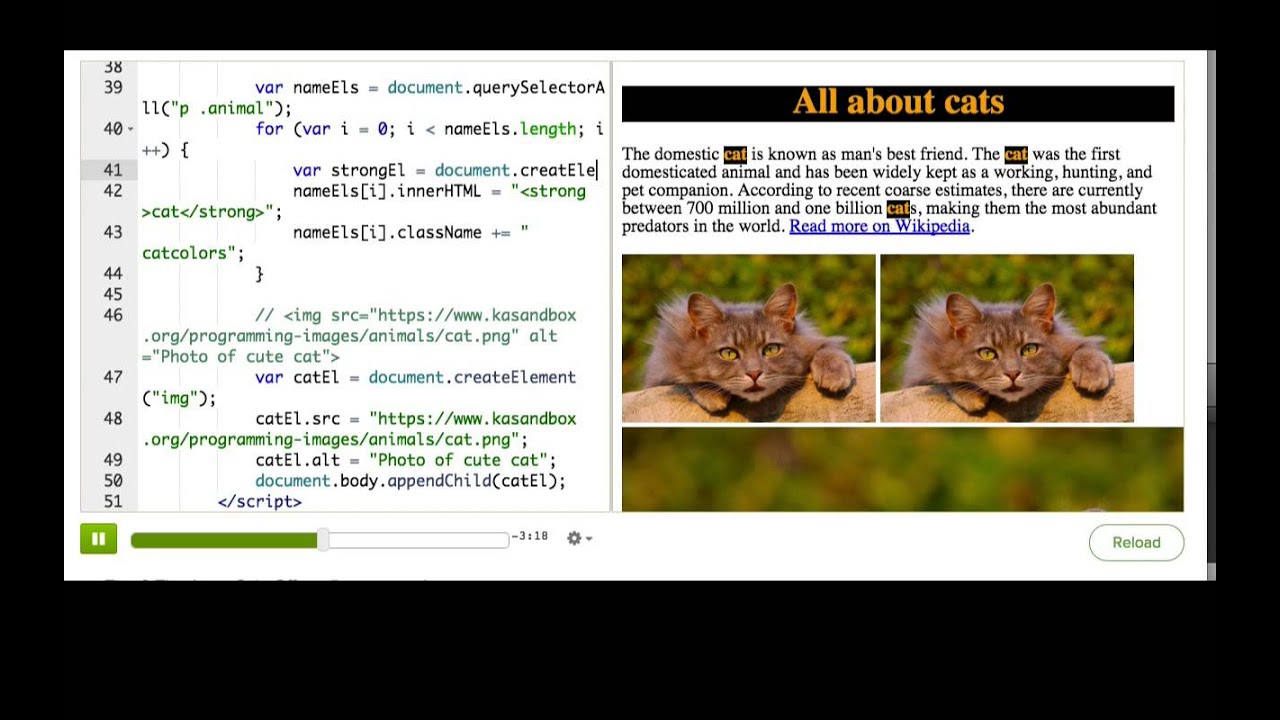Click the unplayed portion of the progress bar
This screenshot has width=1280, height=720.
[418, 540]
